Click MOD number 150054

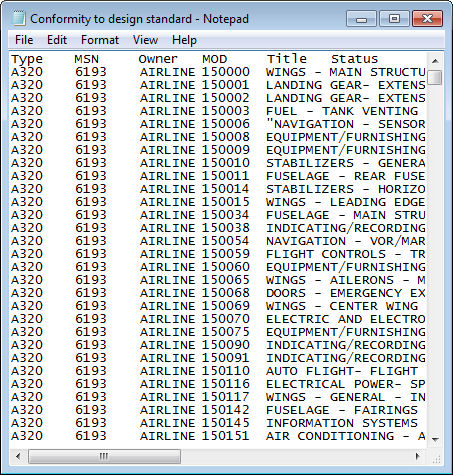click(226, 241)
